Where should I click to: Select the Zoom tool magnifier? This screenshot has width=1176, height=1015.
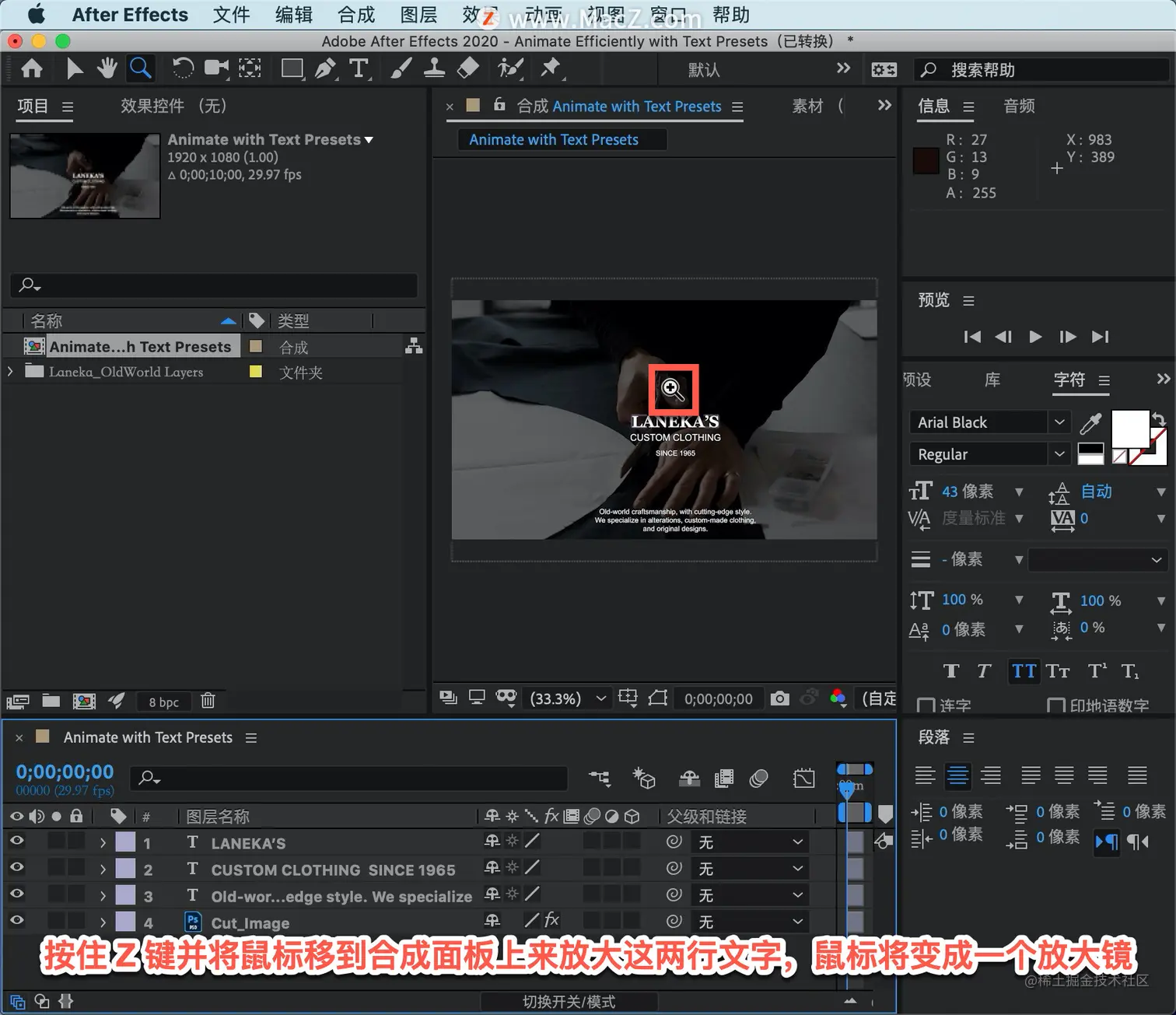[x=141, y=69]
